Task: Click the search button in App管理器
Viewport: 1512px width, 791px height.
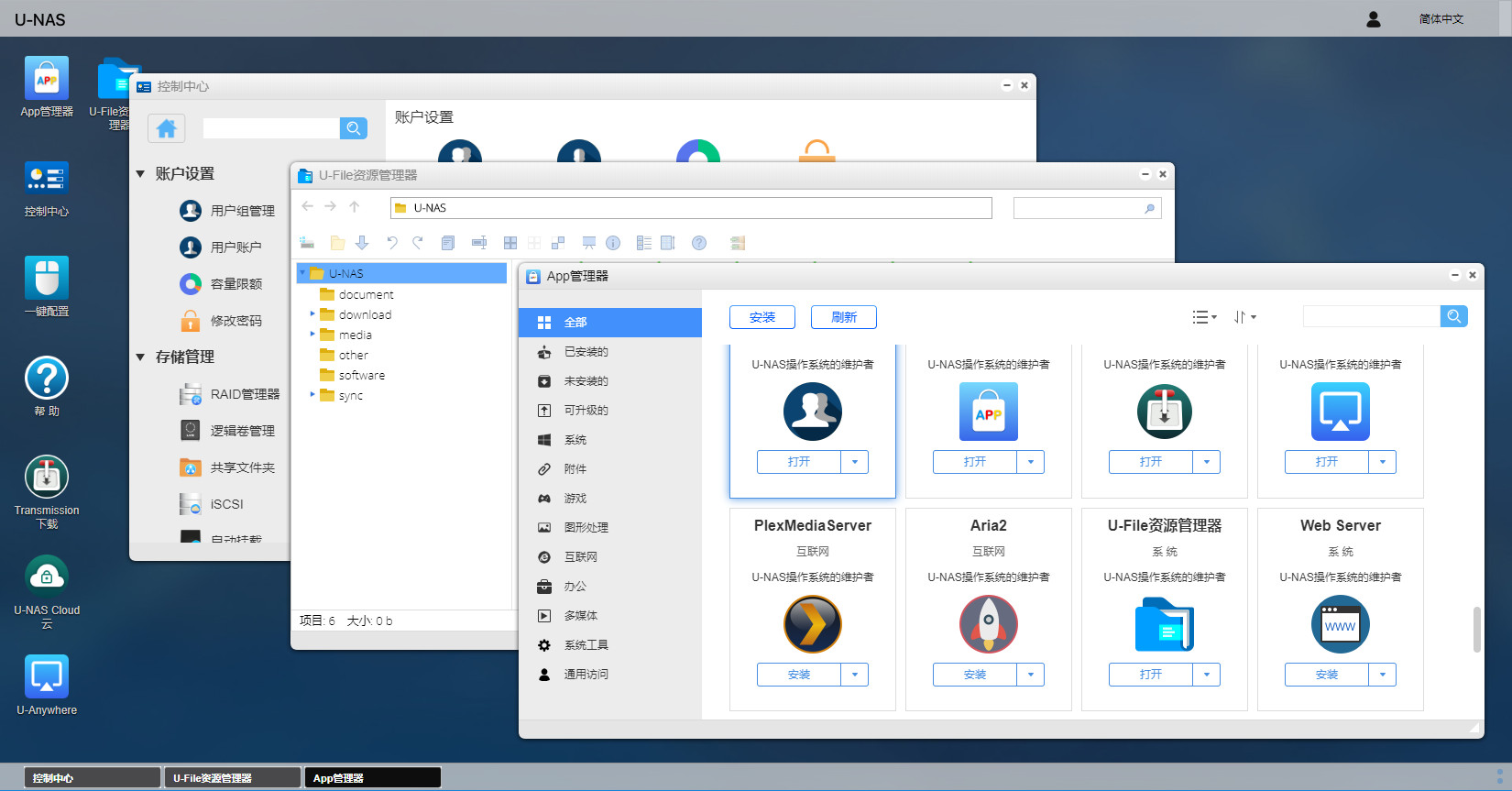Action: pyautogui.click(x=1454, y=316)
